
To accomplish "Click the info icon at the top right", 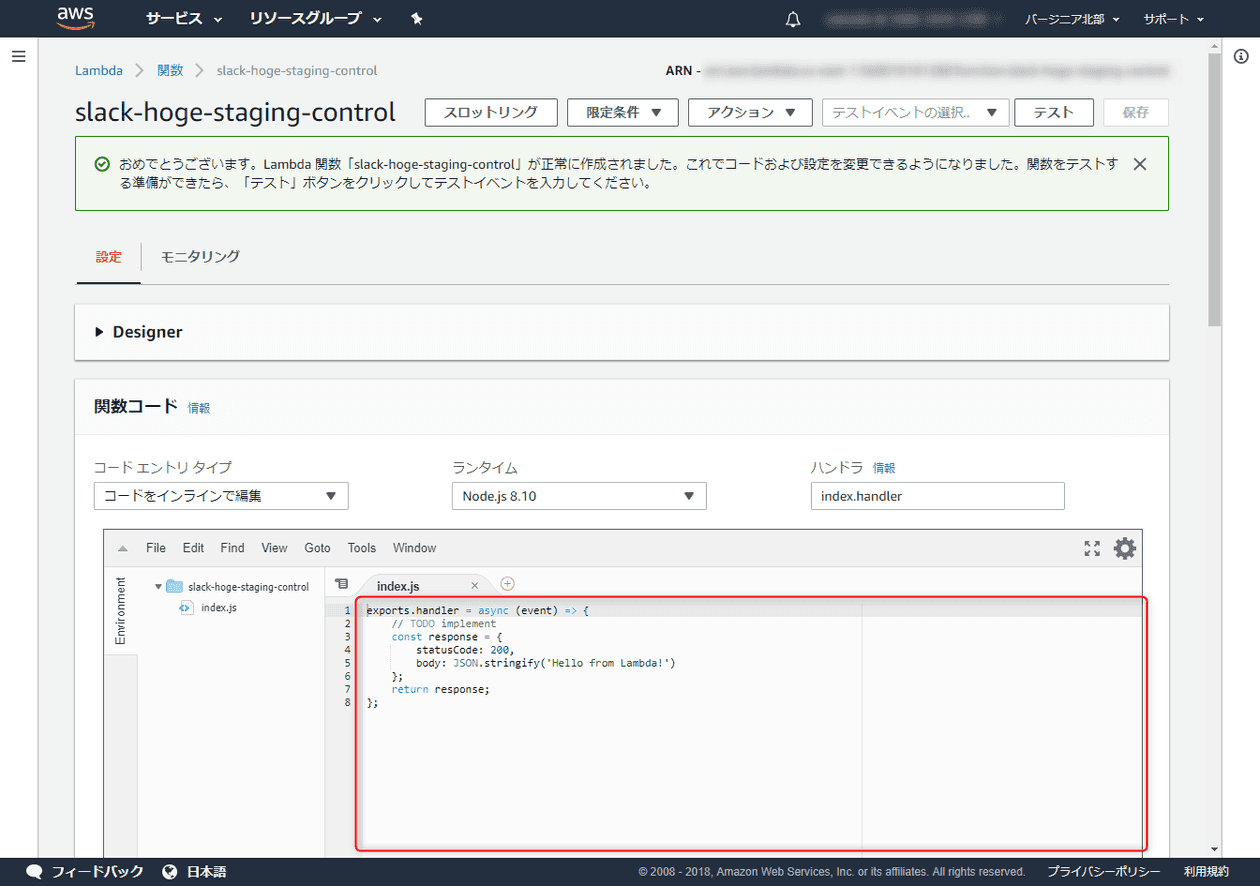I will pyautogui.click(x=1241, y=57).
